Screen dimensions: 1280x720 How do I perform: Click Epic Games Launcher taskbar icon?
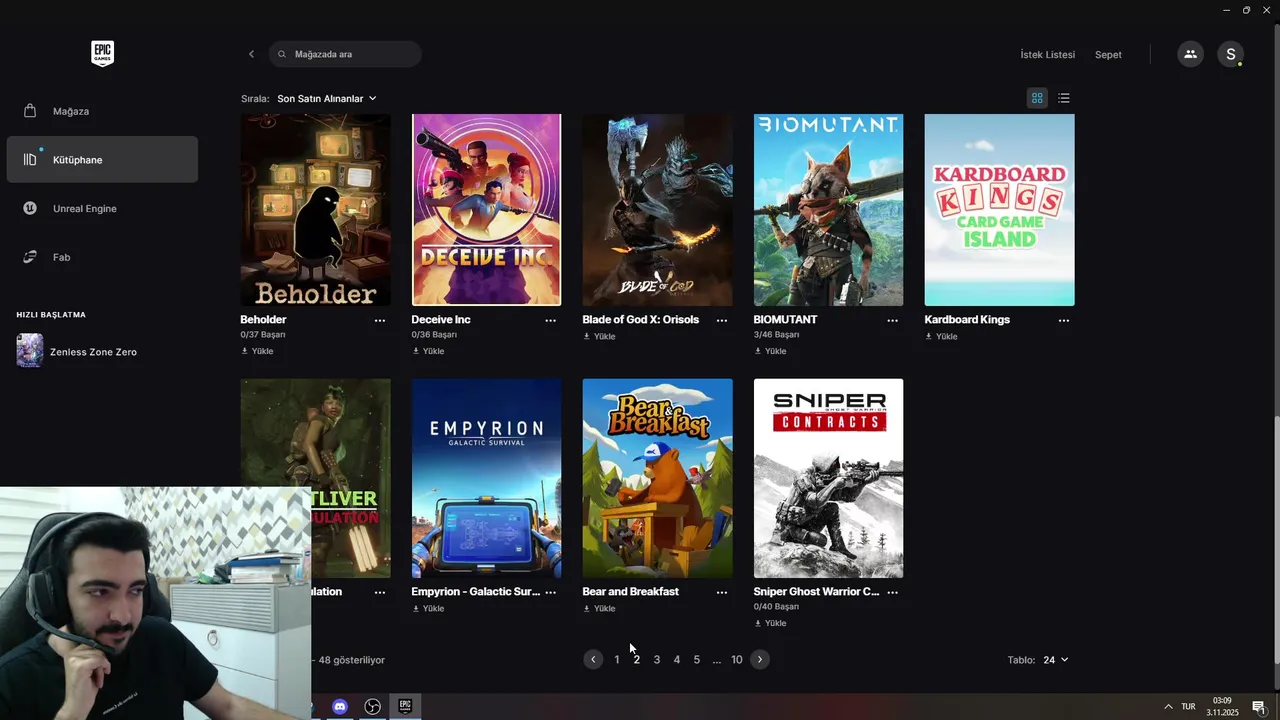click(x=405, y=707)
